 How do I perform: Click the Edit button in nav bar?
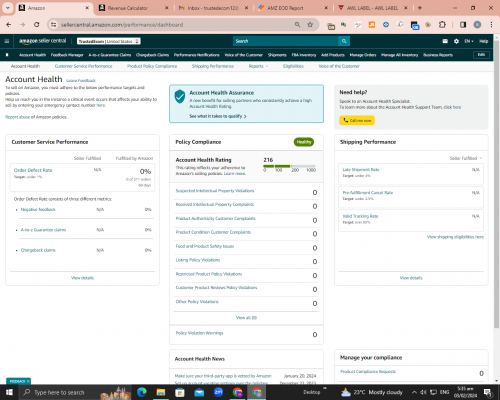pyautogui.click(x=481, y=55)
